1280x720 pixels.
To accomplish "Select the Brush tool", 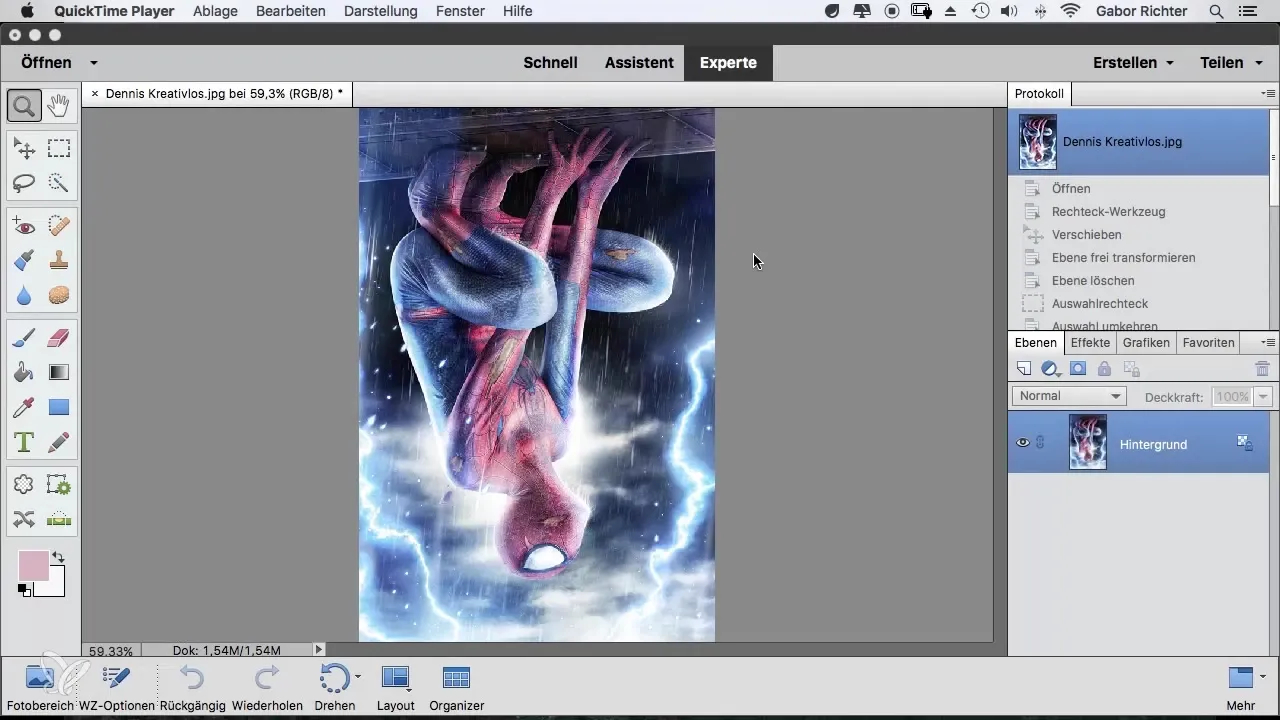I will 24,339.
